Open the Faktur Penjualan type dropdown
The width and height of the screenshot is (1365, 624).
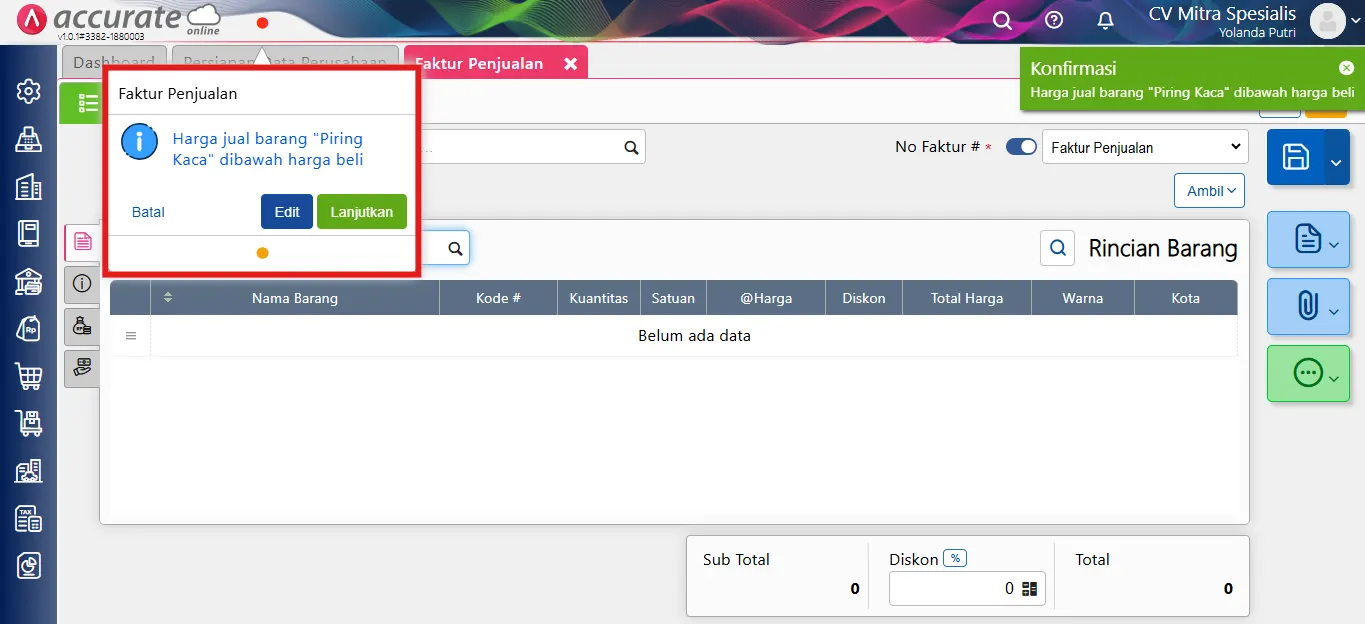pyautogui.click(x=1145, y=147)
